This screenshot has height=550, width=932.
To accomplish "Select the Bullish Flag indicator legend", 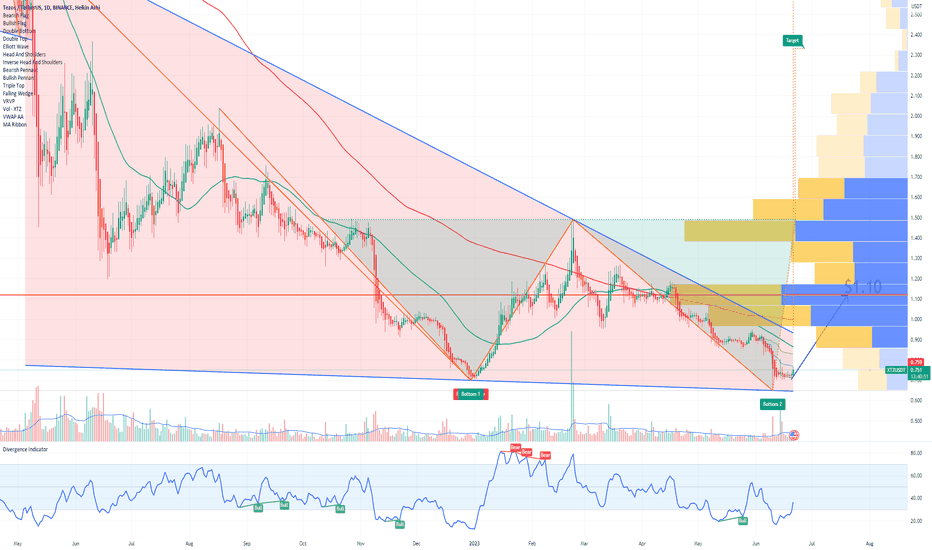I will [15, 23].
